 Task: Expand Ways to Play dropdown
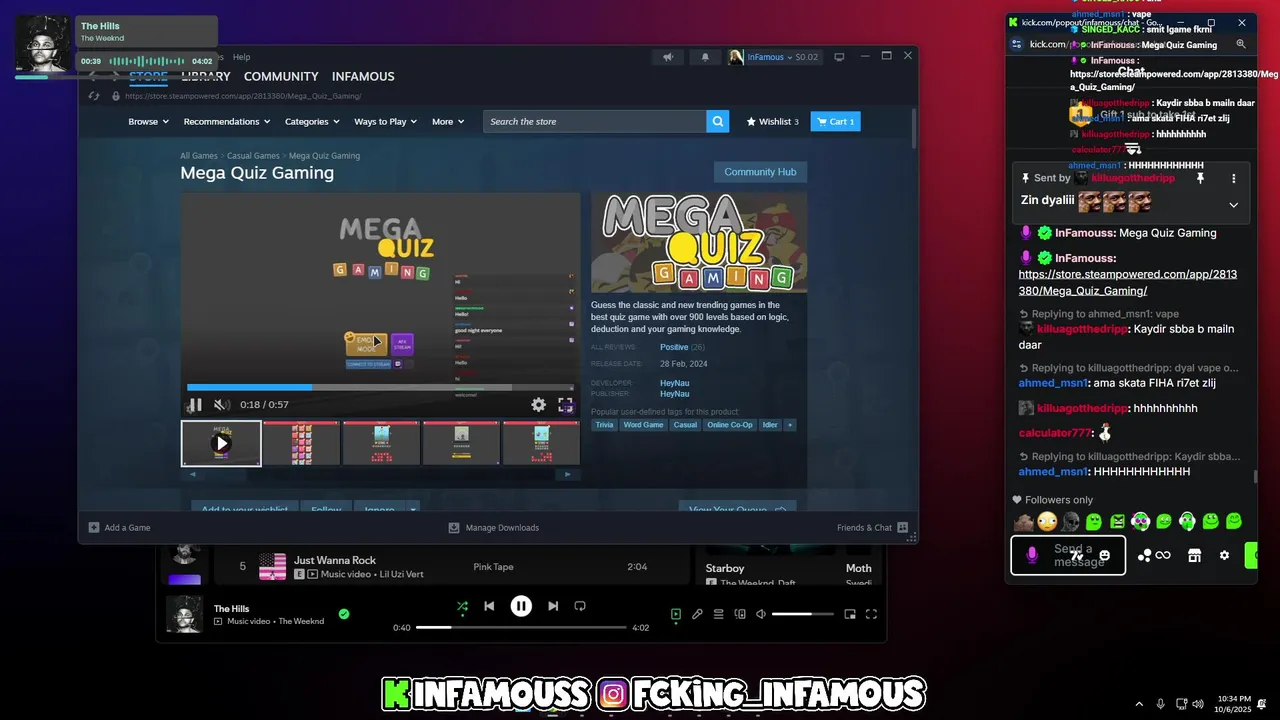click(x=386, y=121)
